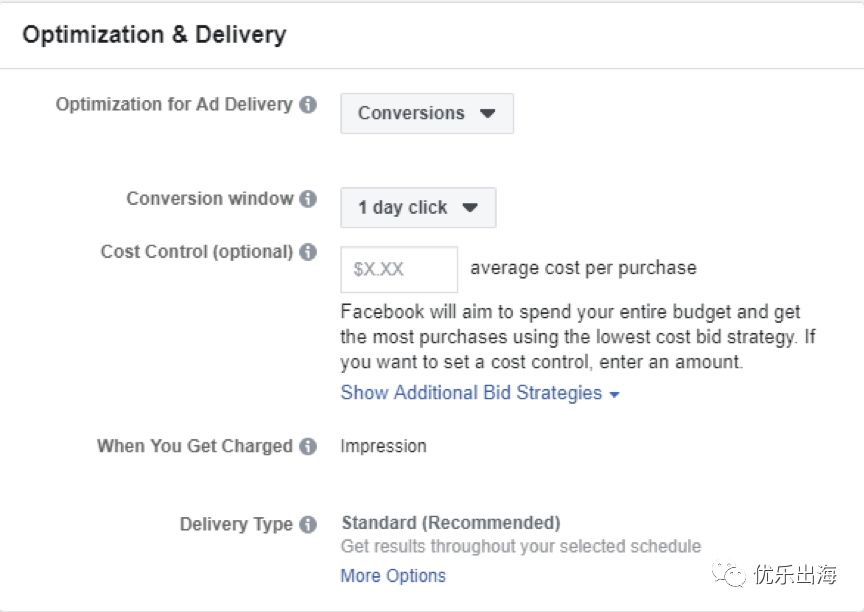Expand Show Additional Bid Strategies
The width and height of the screenshot is (864, 612).
point(480,393)
